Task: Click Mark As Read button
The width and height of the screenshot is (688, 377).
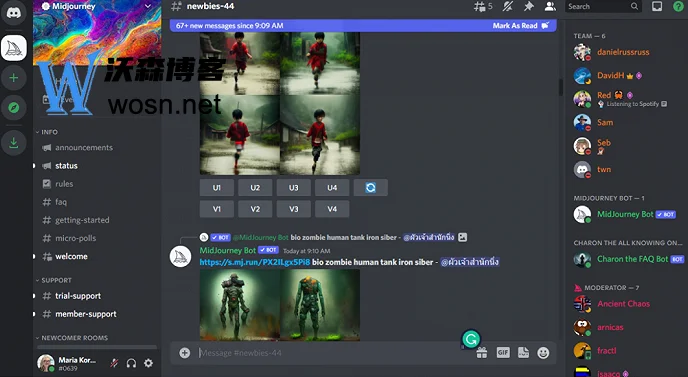Action: [520, 25]
